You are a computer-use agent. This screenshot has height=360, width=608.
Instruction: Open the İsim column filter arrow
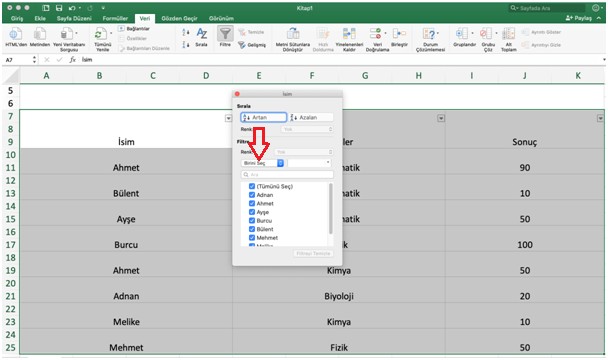228,118
